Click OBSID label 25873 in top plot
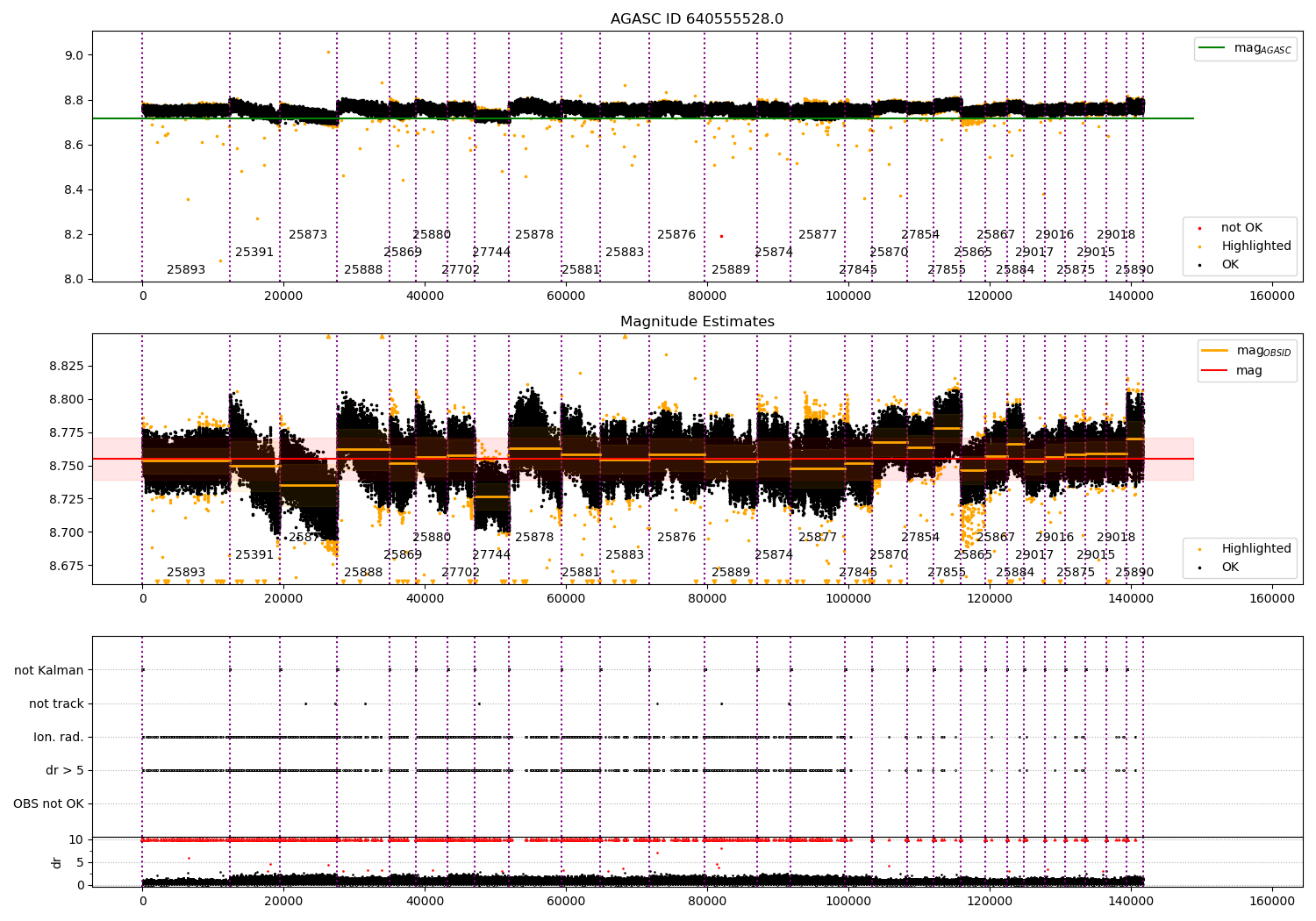 click(308, 235)
